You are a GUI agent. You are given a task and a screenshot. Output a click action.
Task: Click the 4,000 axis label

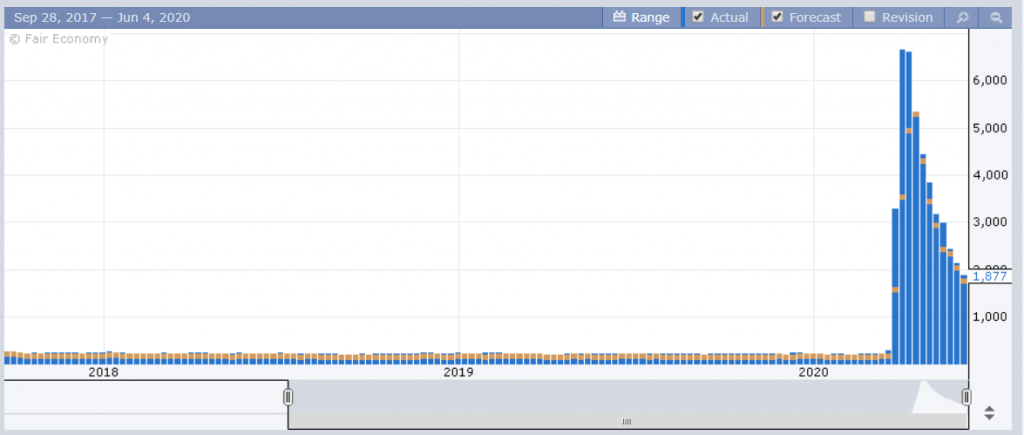[x=990, y=175]
